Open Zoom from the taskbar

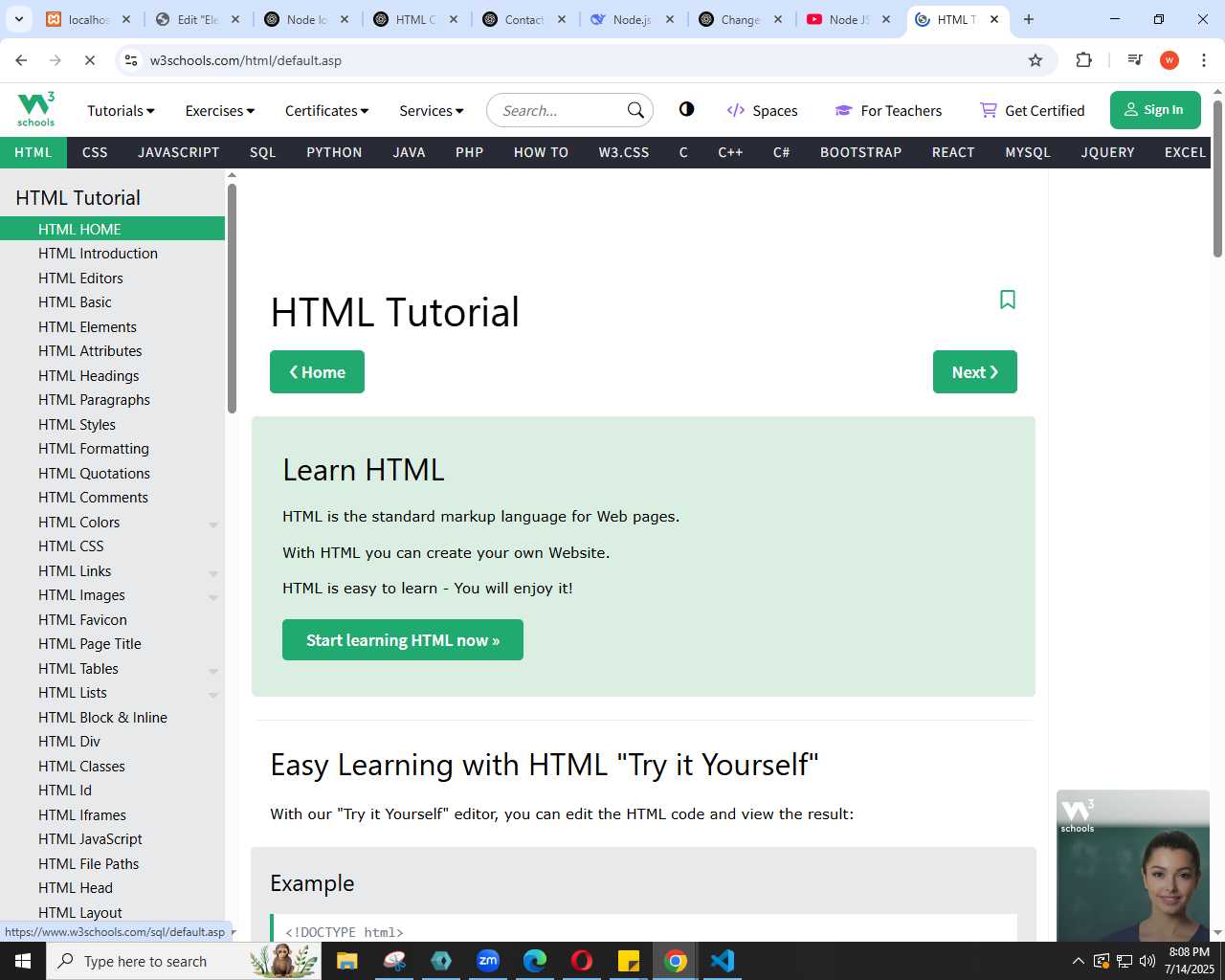tap(488, 961)
